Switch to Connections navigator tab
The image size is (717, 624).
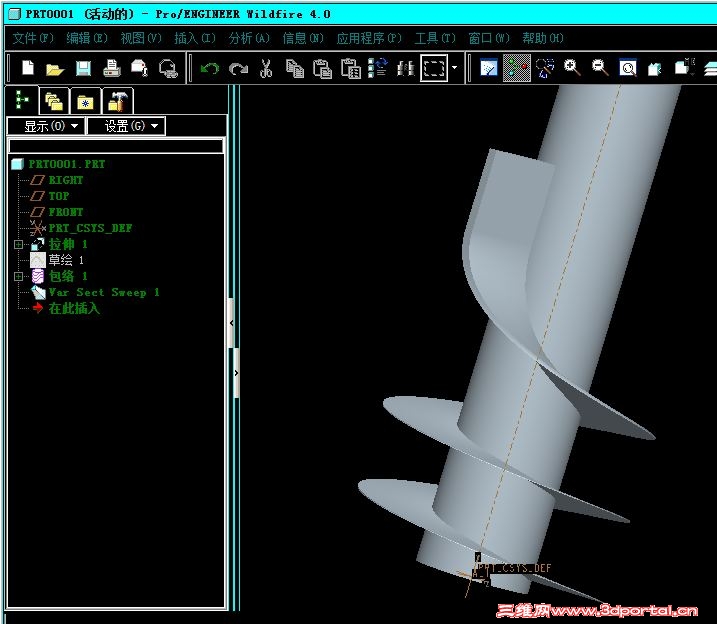point(118,101)
